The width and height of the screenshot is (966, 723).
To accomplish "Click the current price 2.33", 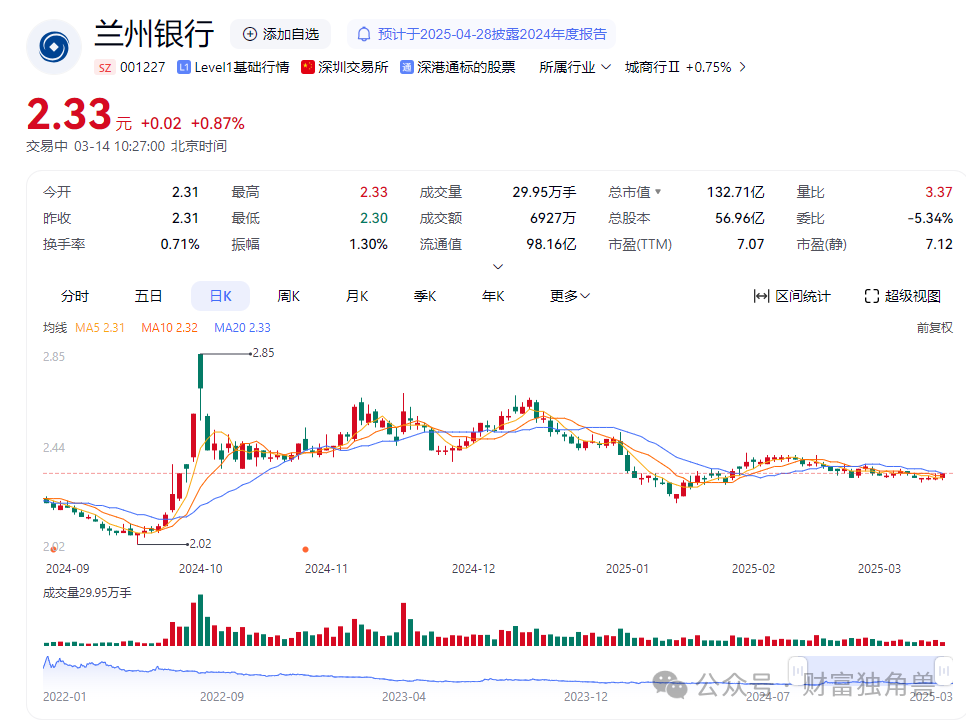I will click(69, 115).
